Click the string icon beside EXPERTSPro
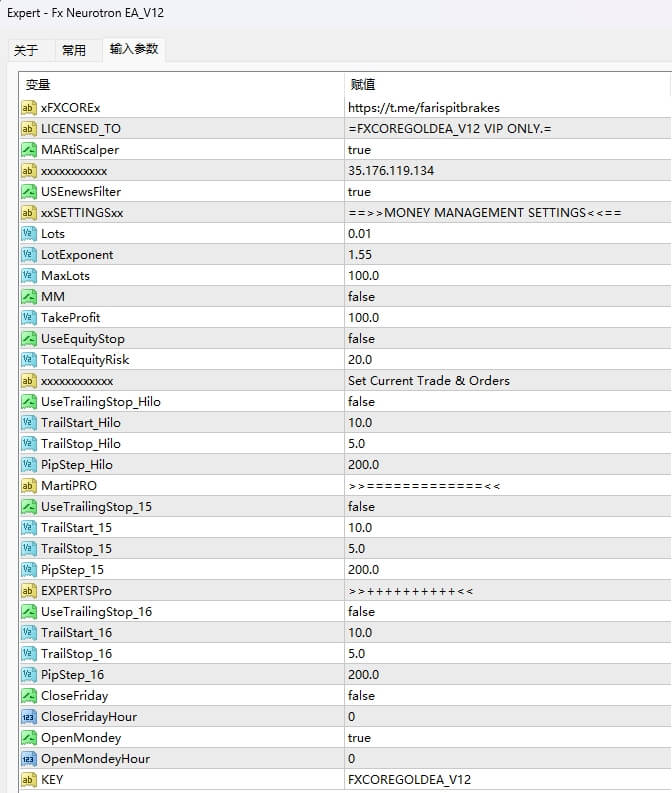Viewport: 672px width, 793px height. click(x=29, y=591)
